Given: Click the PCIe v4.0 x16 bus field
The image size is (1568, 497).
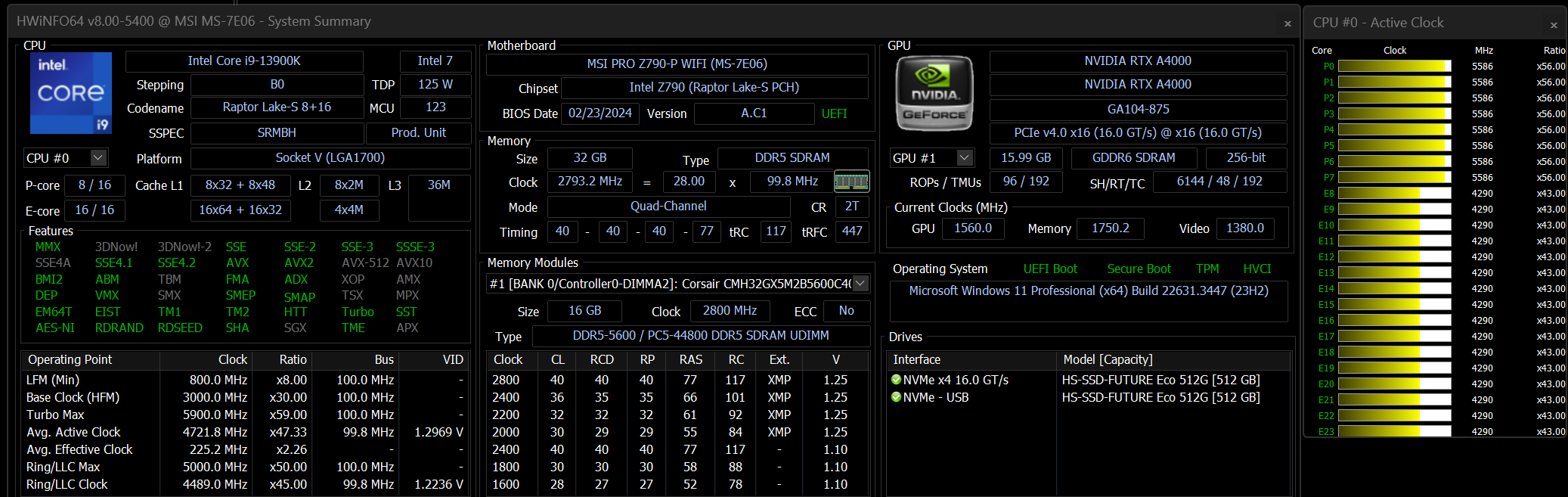Looking at the screenshot, I should 1139,133.
